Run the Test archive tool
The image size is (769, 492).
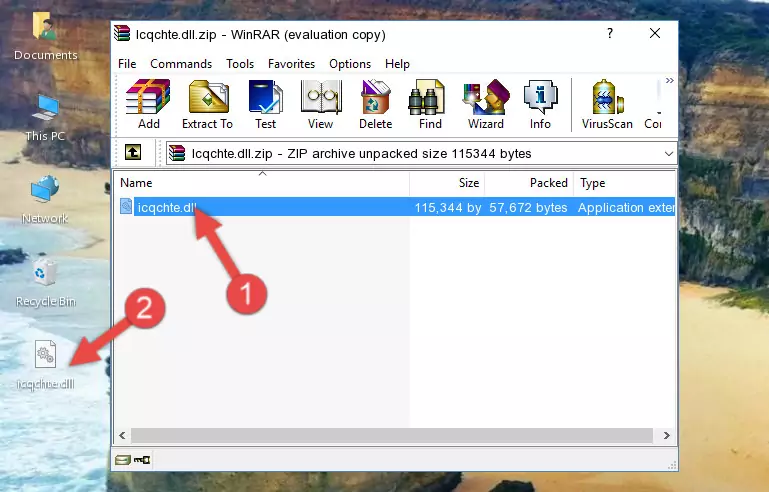(x=265, y=104)
